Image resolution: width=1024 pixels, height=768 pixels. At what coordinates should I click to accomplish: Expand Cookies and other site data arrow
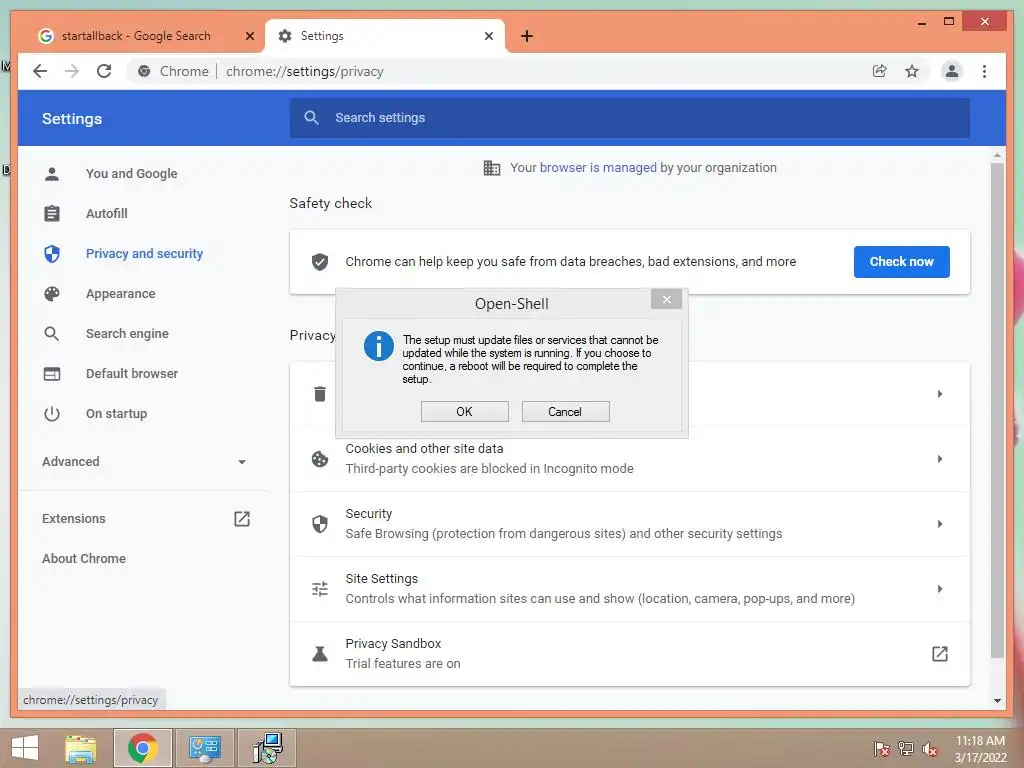940,459
